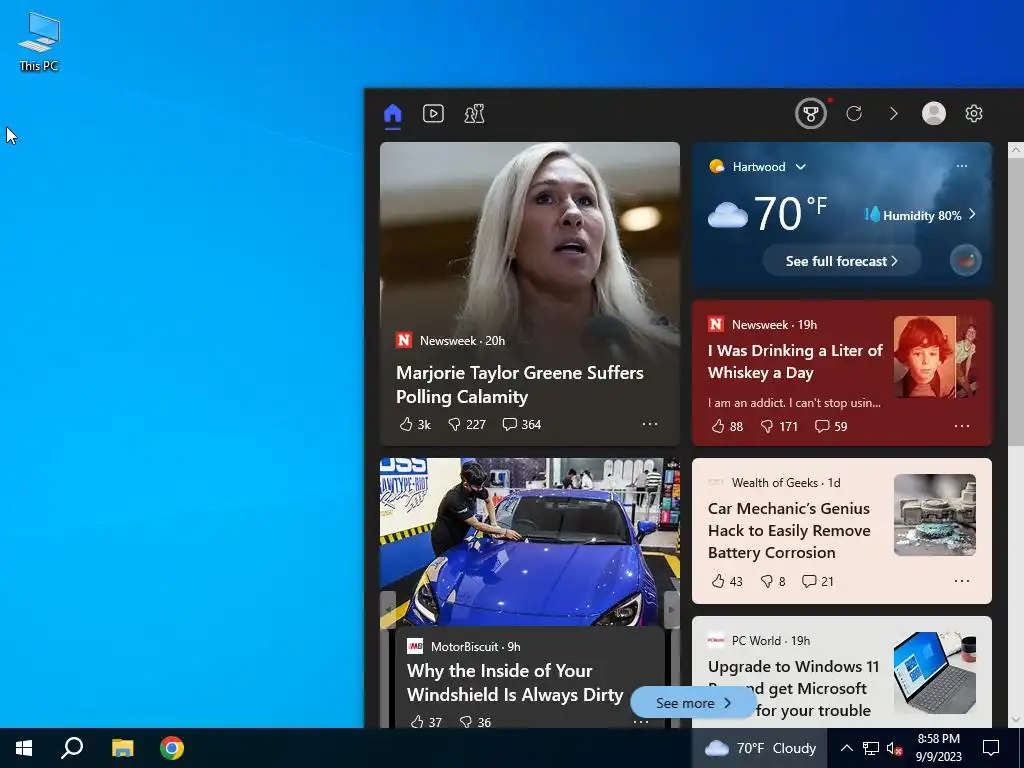Open File Explorer from taskbar

click(122, 748)
